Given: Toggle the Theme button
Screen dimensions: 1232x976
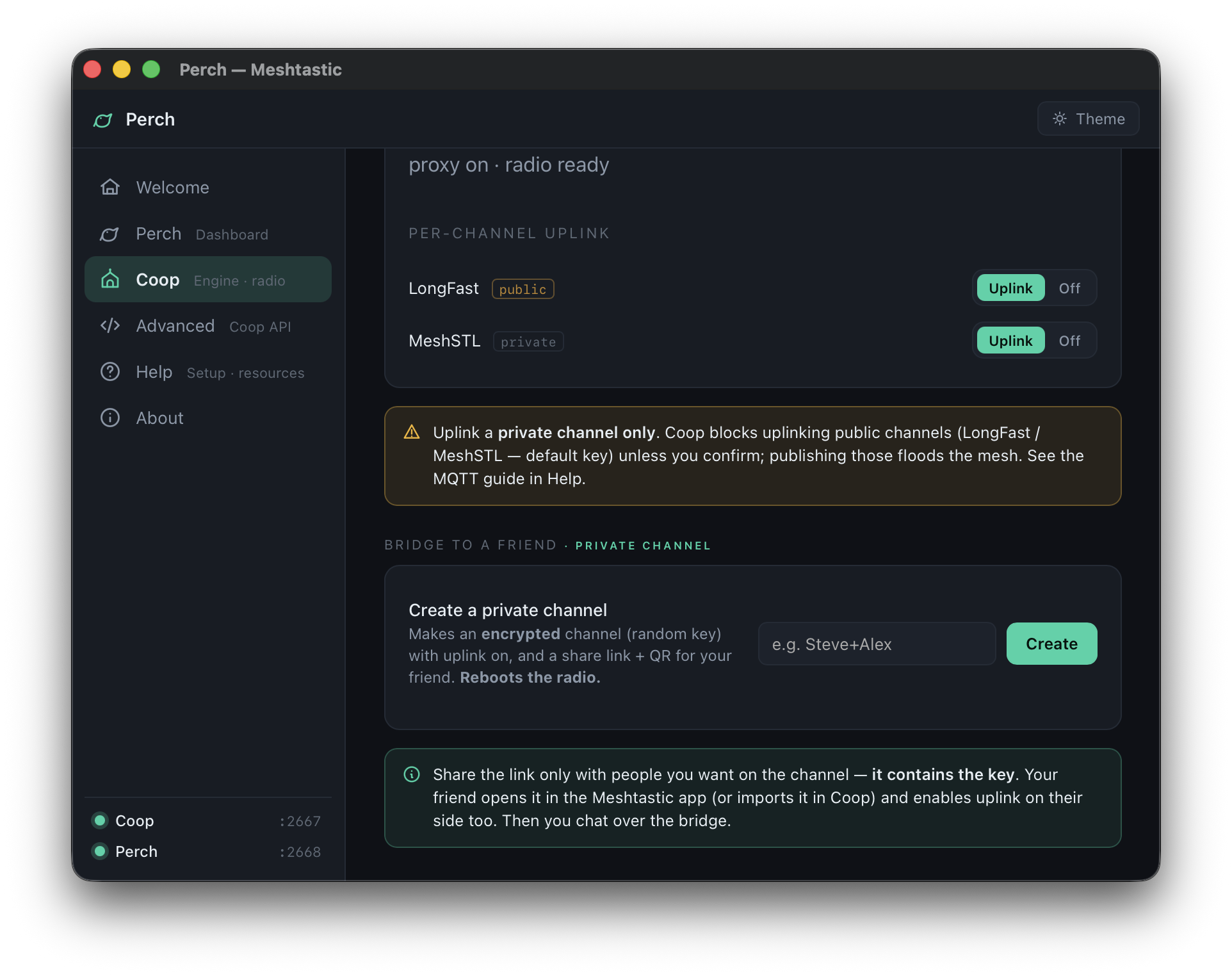Looking at the screenshot, I should (x=1088, y=118).
